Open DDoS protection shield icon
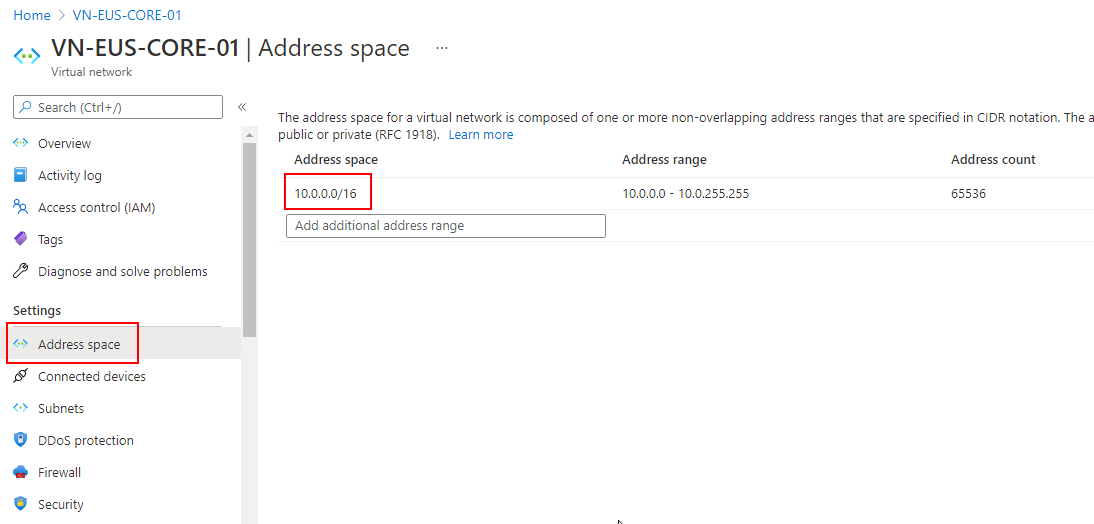Image resolution: width=1094 pixels, height=524 pixels. click(20, 440)
